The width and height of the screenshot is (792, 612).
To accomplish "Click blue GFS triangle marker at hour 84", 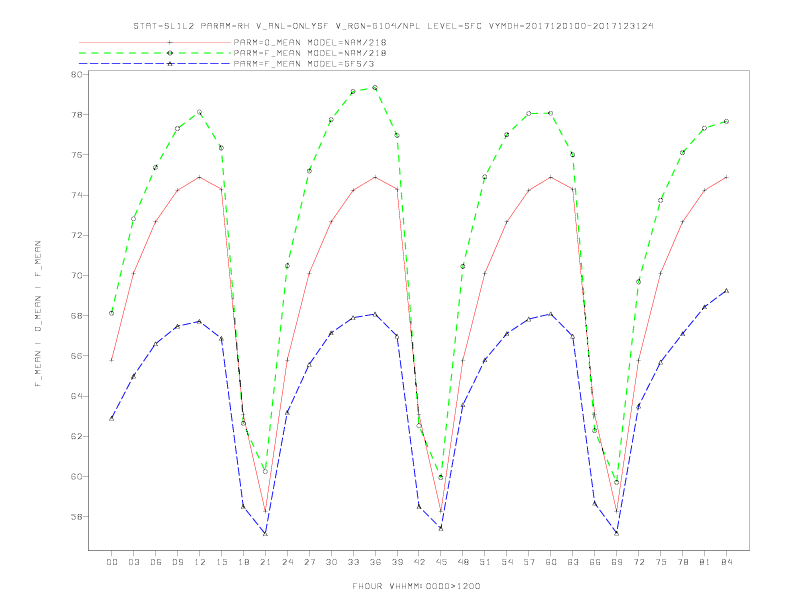I will click(x=726, y=290).
